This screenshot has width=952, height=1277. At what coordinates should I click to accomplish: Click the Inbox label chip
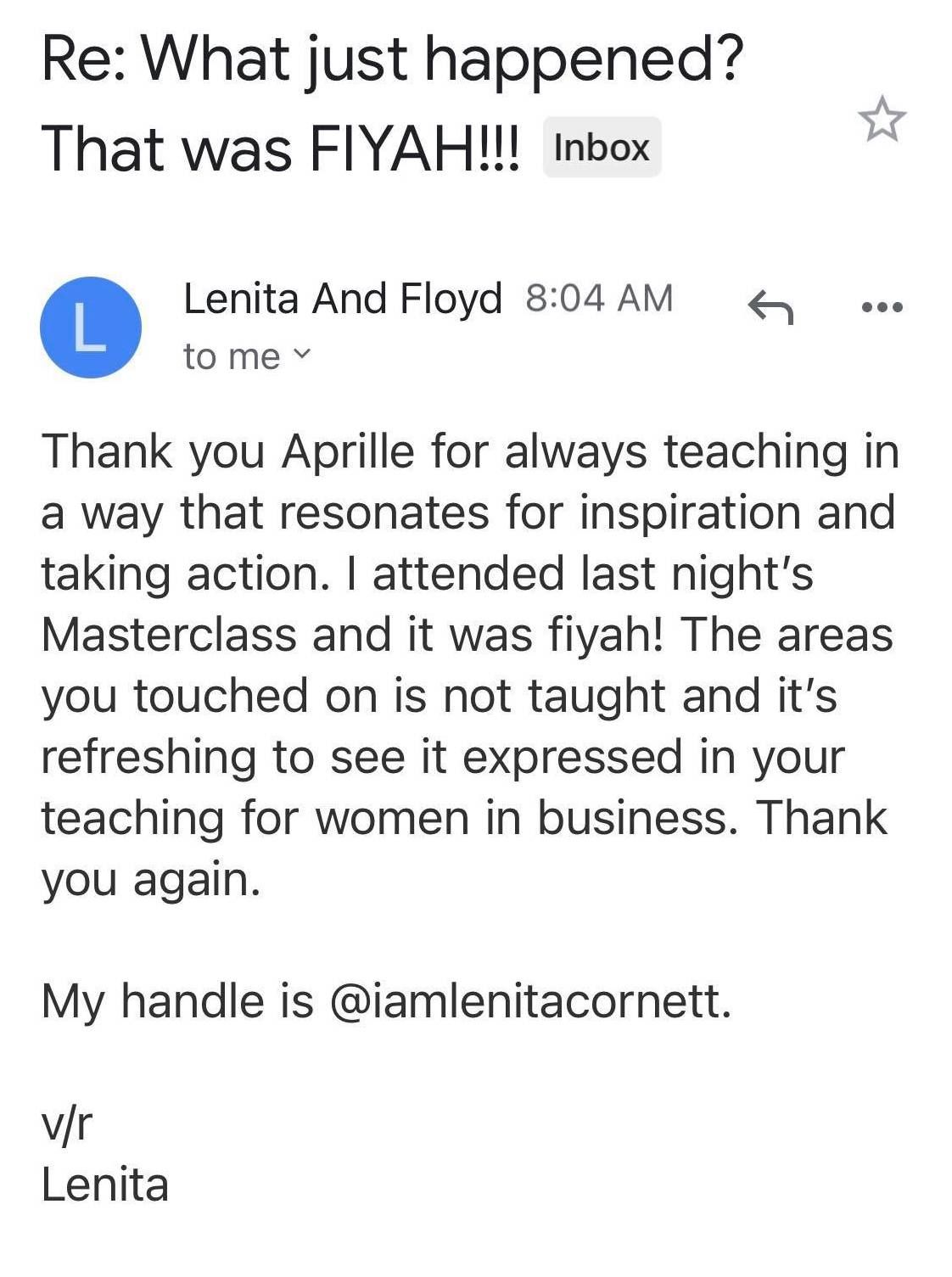point(602,148)
